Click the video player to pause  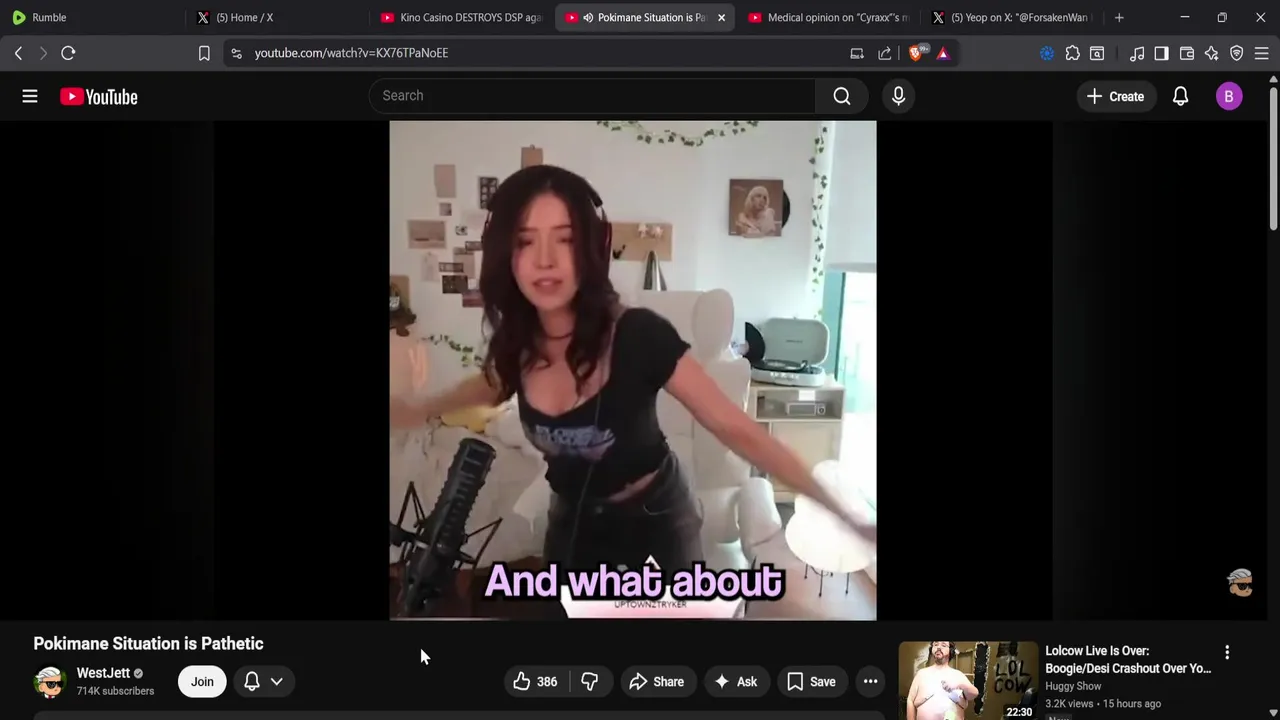[x=632, y=370]
